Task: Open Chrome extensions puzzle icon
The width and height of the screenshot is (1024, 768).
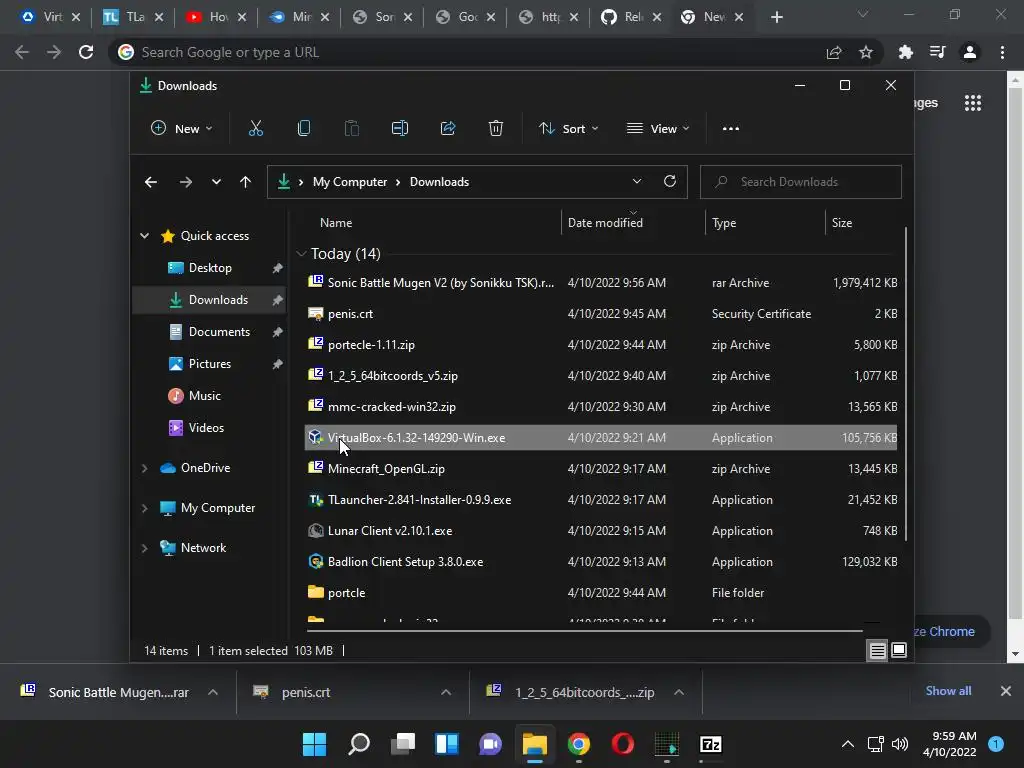Action: click(x=905, y=52)
